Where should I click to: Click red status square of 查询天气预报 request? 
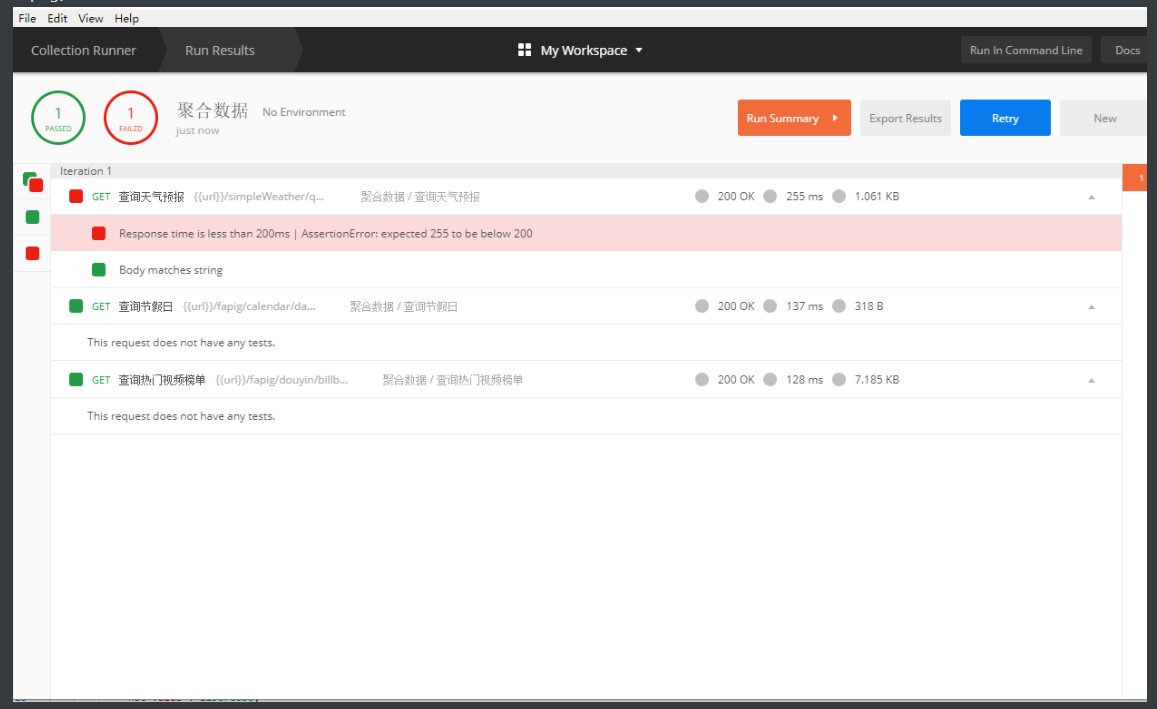tap(76, 196)
